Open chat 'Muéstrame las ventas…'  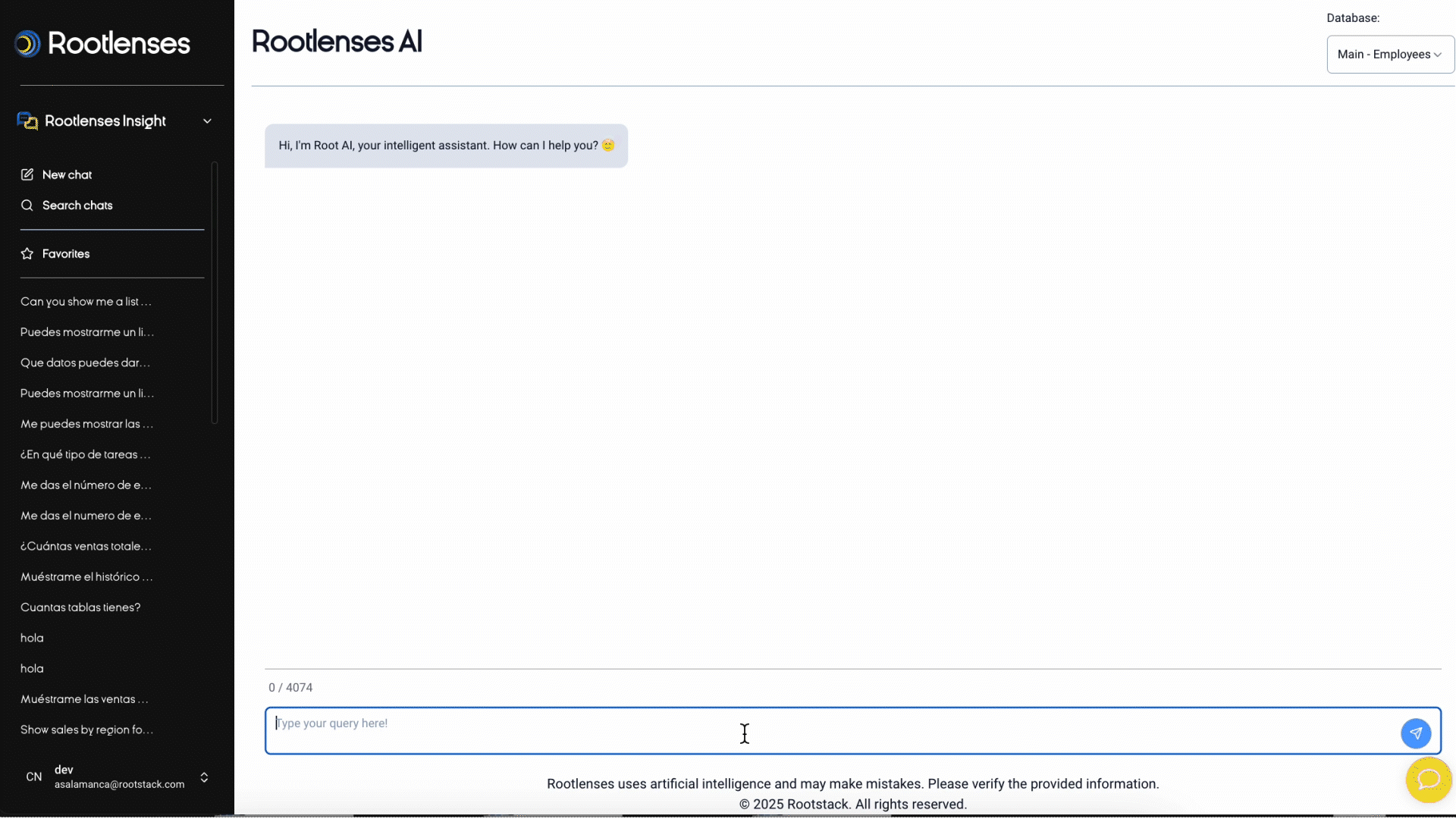click(x=84, y=700)
